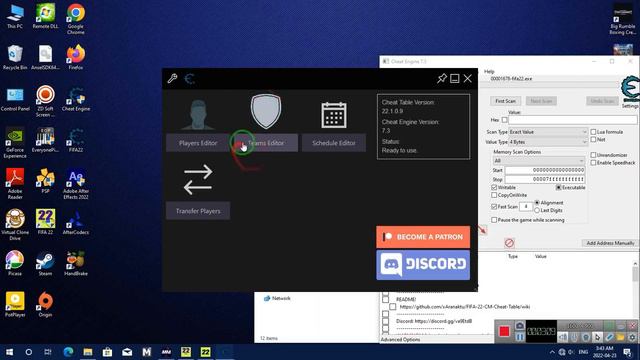This screenshot has width=640, height=360.
Task: Open the Firefox desktop shortcut
Action: point(76,57)
